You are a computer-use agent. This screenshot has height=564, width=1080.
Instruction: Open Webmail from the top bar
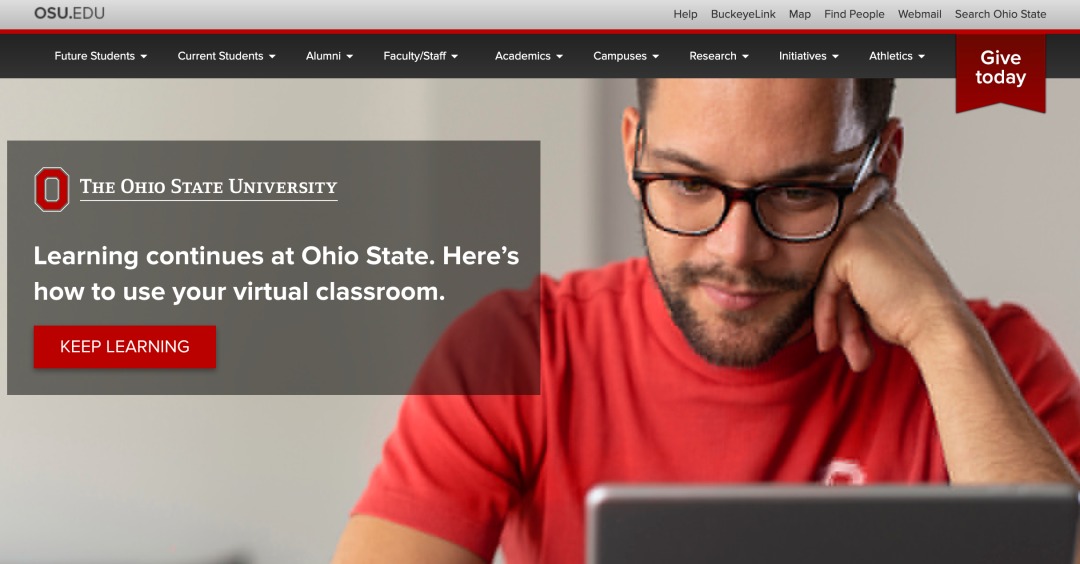click(x=920, y=14)
